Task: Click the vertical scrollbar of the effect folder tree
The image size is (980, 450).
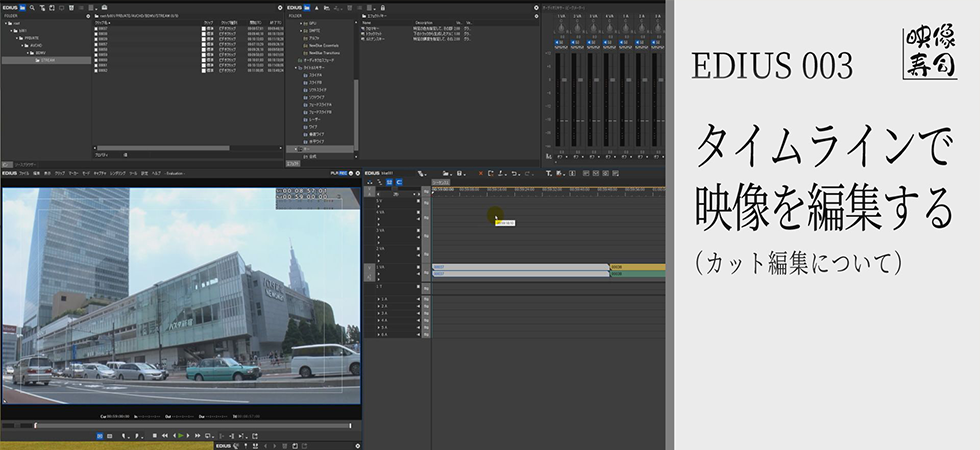Action: [x=356, y=116]
